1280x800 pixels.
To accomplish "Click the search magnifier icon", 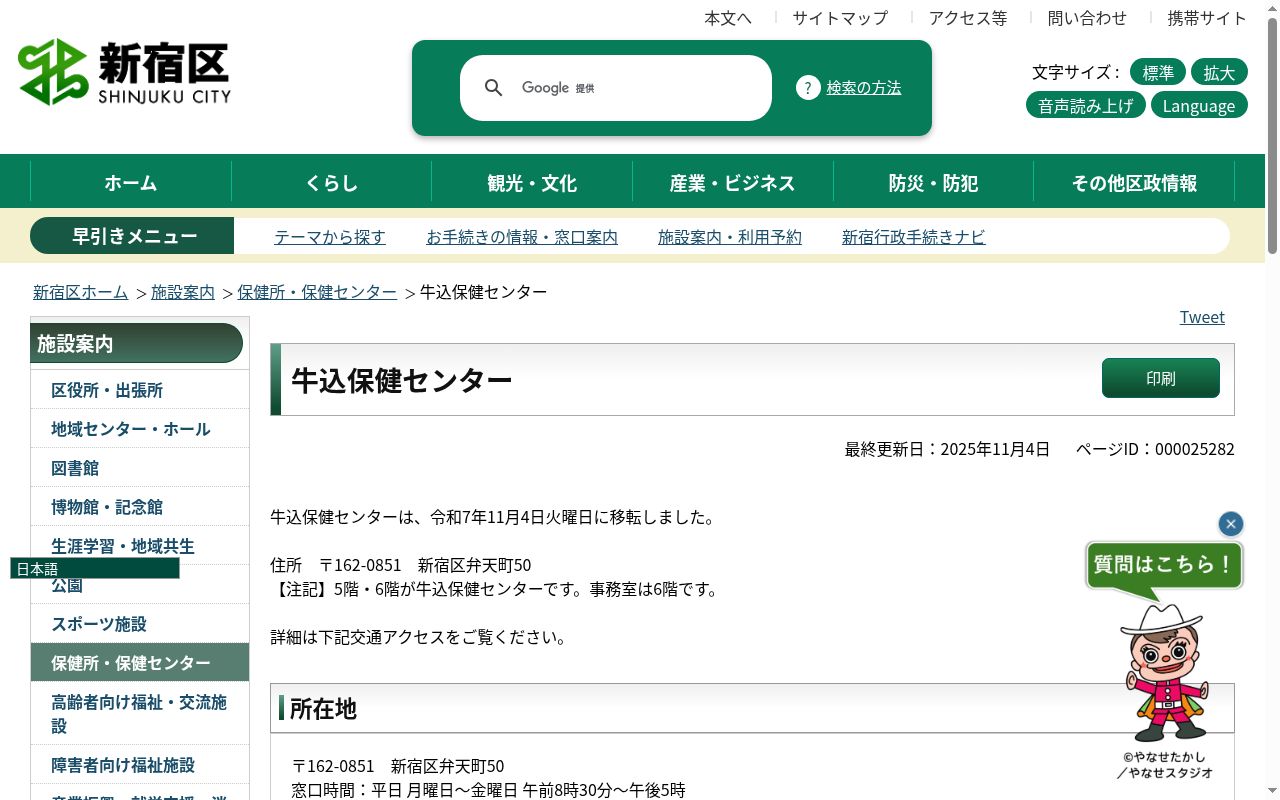I will [x=493, y=88].
